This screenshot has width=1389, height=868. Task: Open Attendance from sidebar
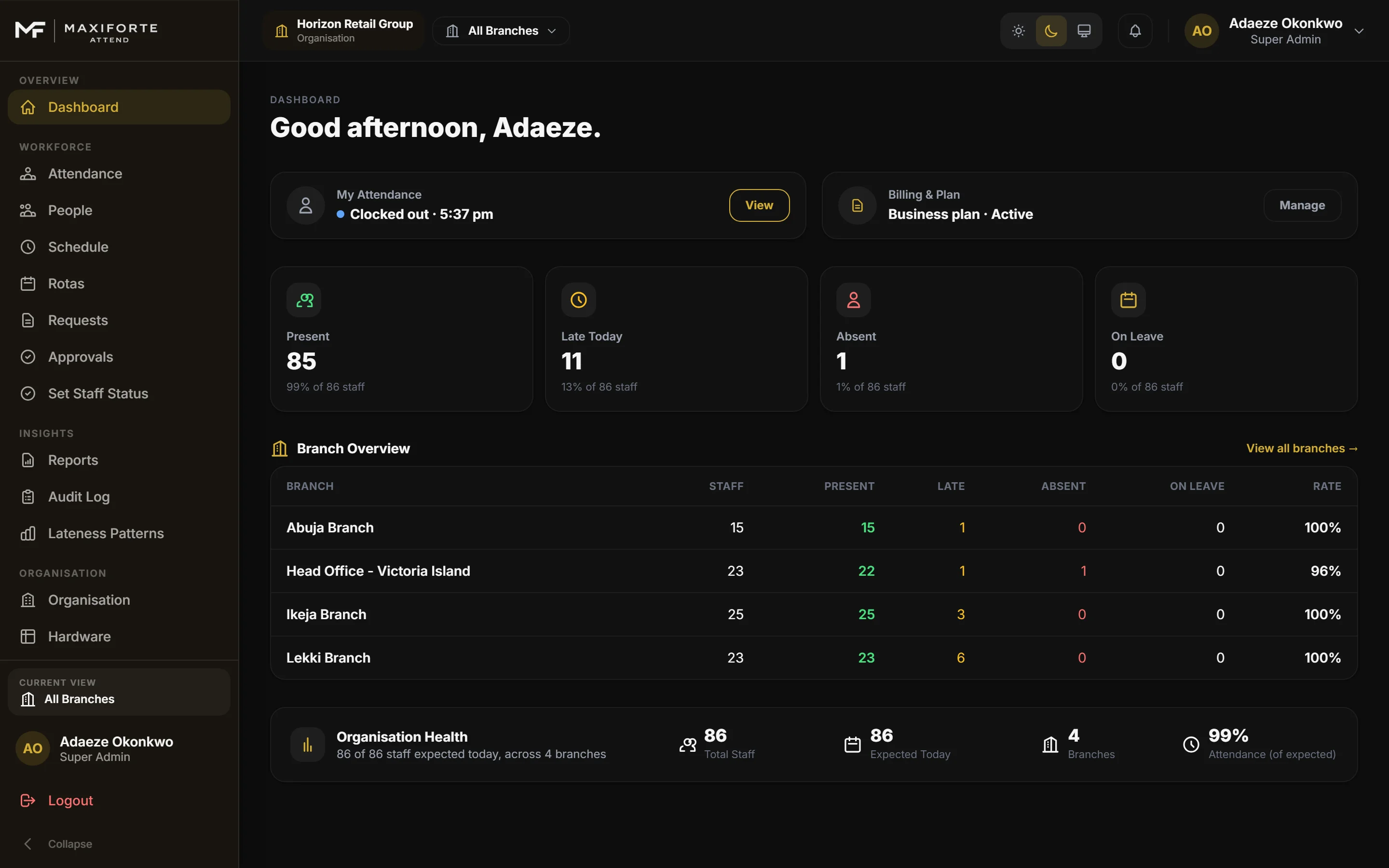coord(119,174)
